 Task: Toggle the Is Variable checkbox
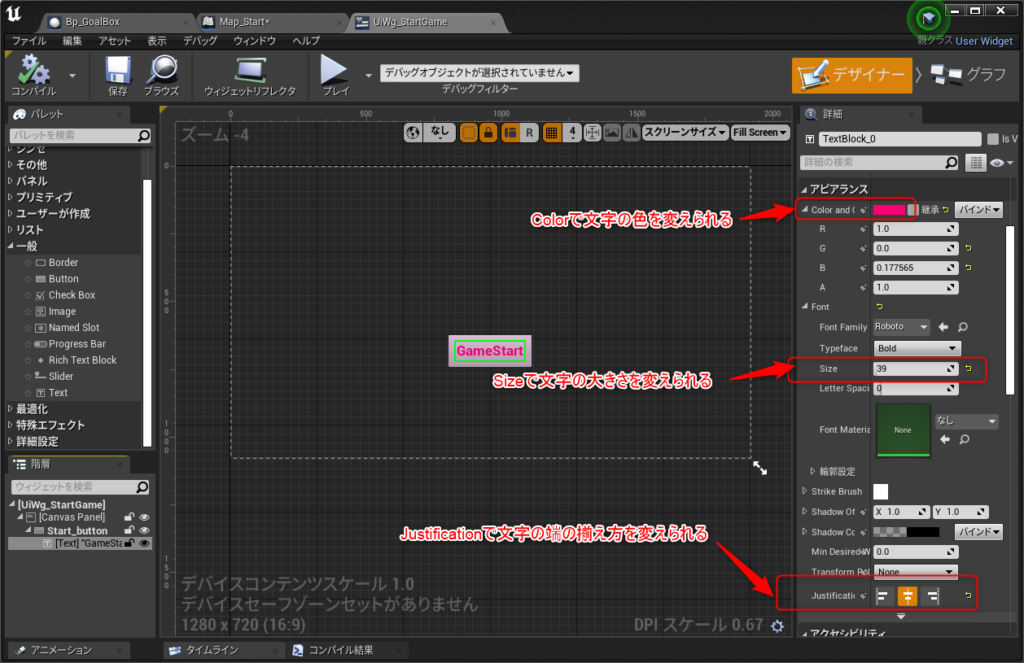click(x=992, y=139)
